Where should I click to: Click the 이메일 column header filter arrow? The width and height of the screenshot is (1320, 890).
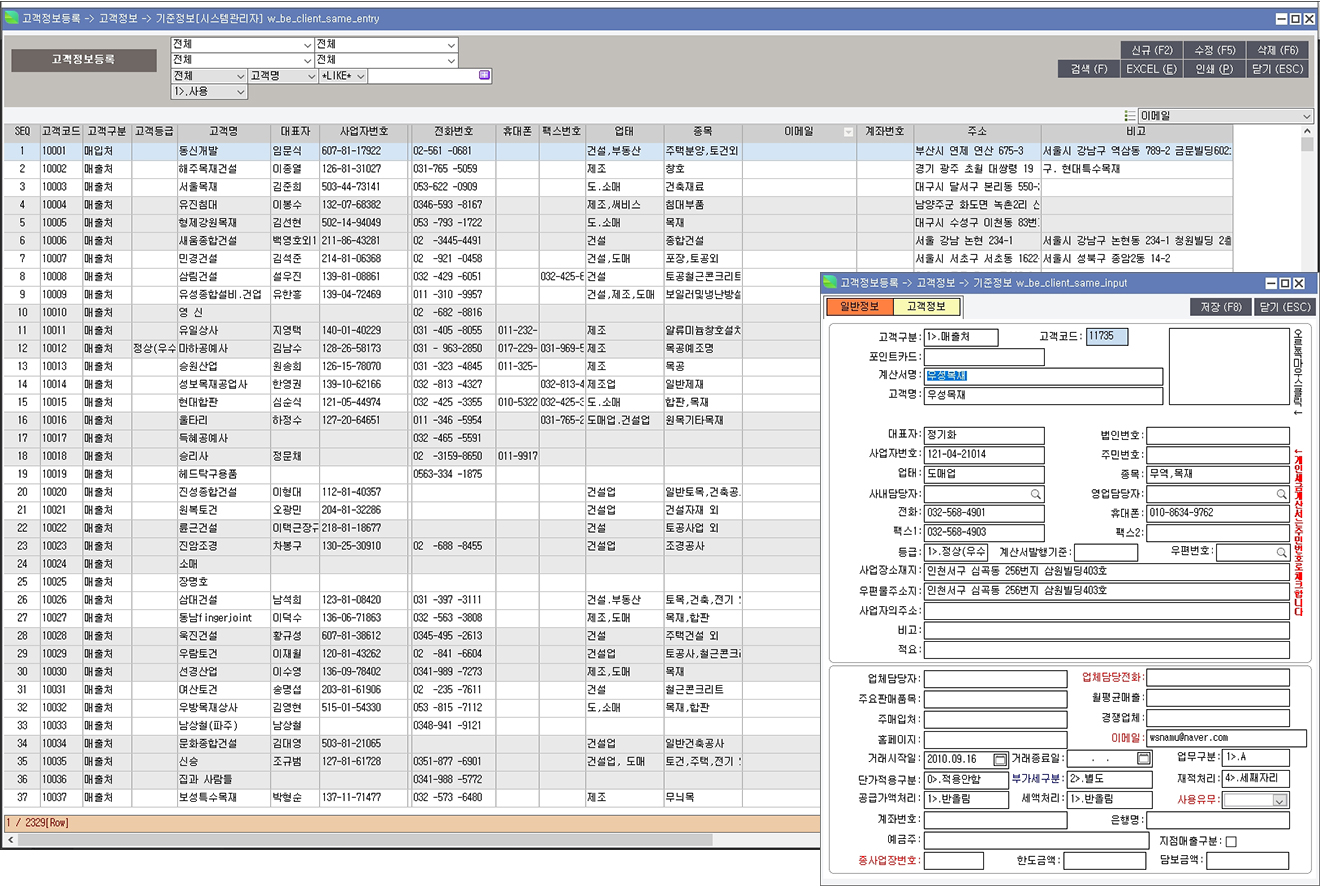[x=848, y=132]
